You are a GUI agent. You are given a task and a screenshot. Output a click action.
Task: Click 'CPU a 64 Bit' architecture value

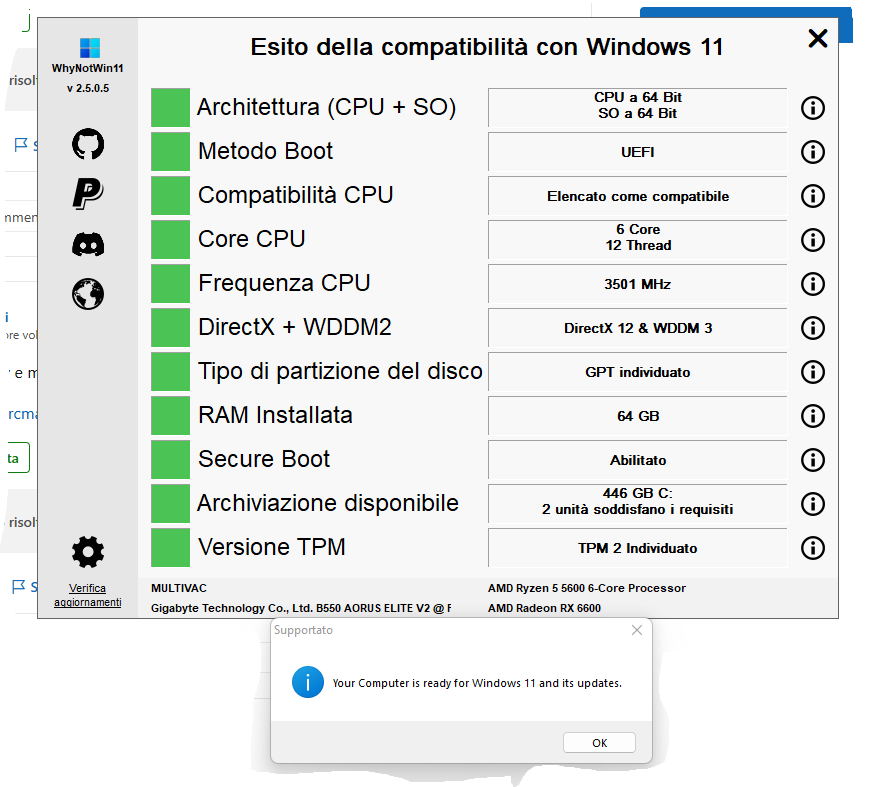point(638,97)
